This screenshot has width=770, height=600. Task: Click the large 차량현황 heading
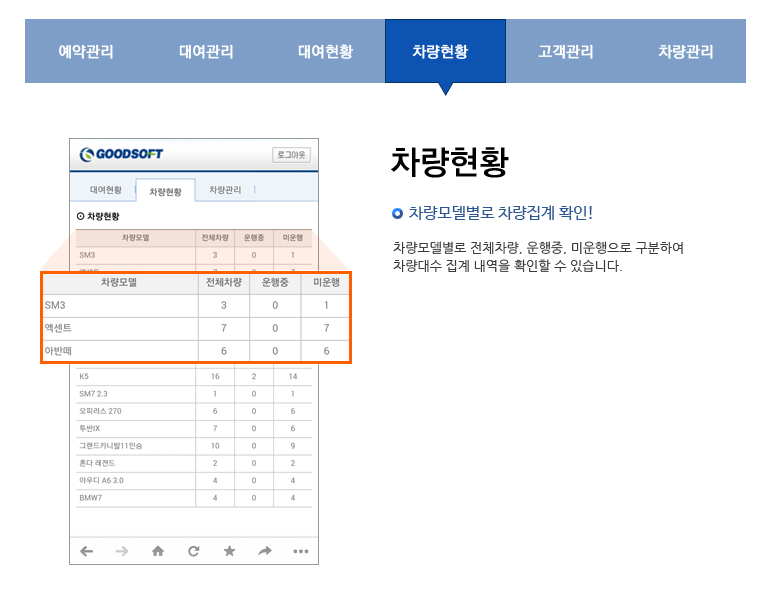coord(449,162)
